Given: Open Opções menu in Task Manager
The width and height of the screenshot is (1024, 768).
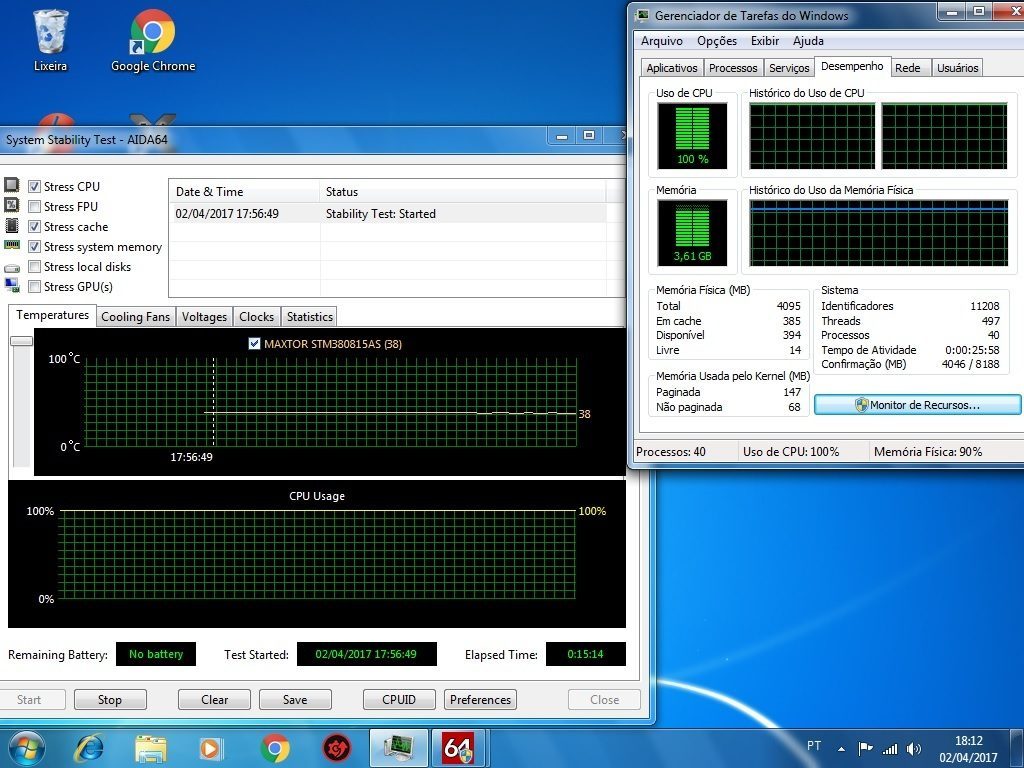Looking at the screenshot, I should click(716, 40).
